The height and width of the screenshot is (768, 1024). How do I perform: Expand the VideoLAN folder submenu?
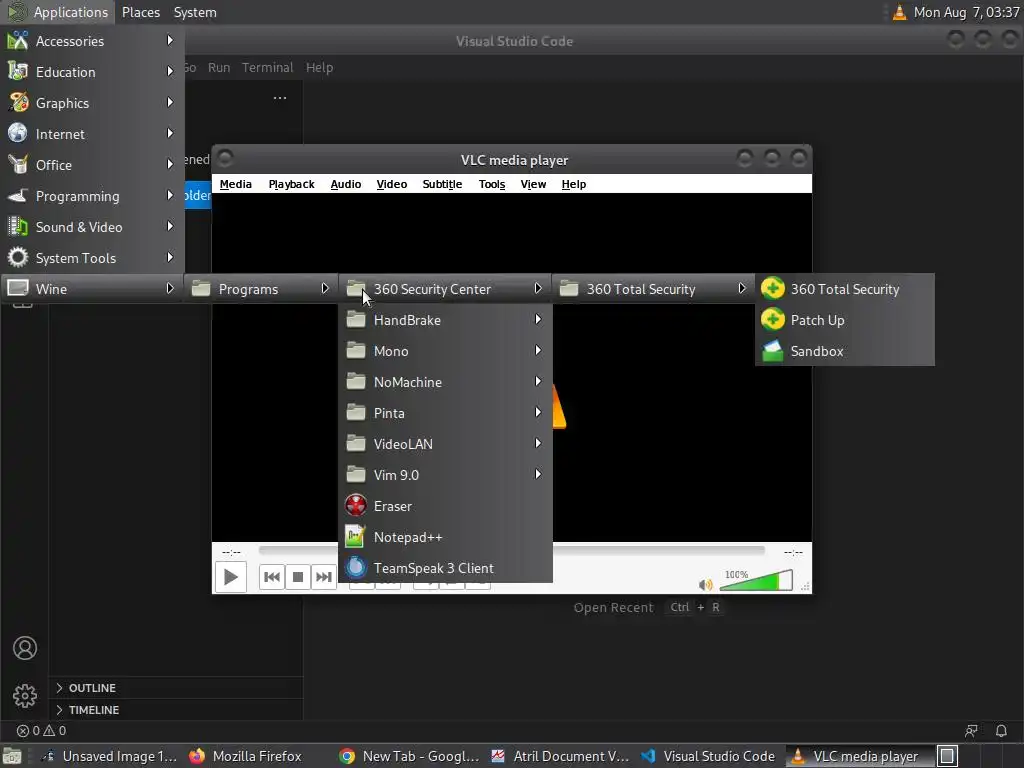[445, 444]
